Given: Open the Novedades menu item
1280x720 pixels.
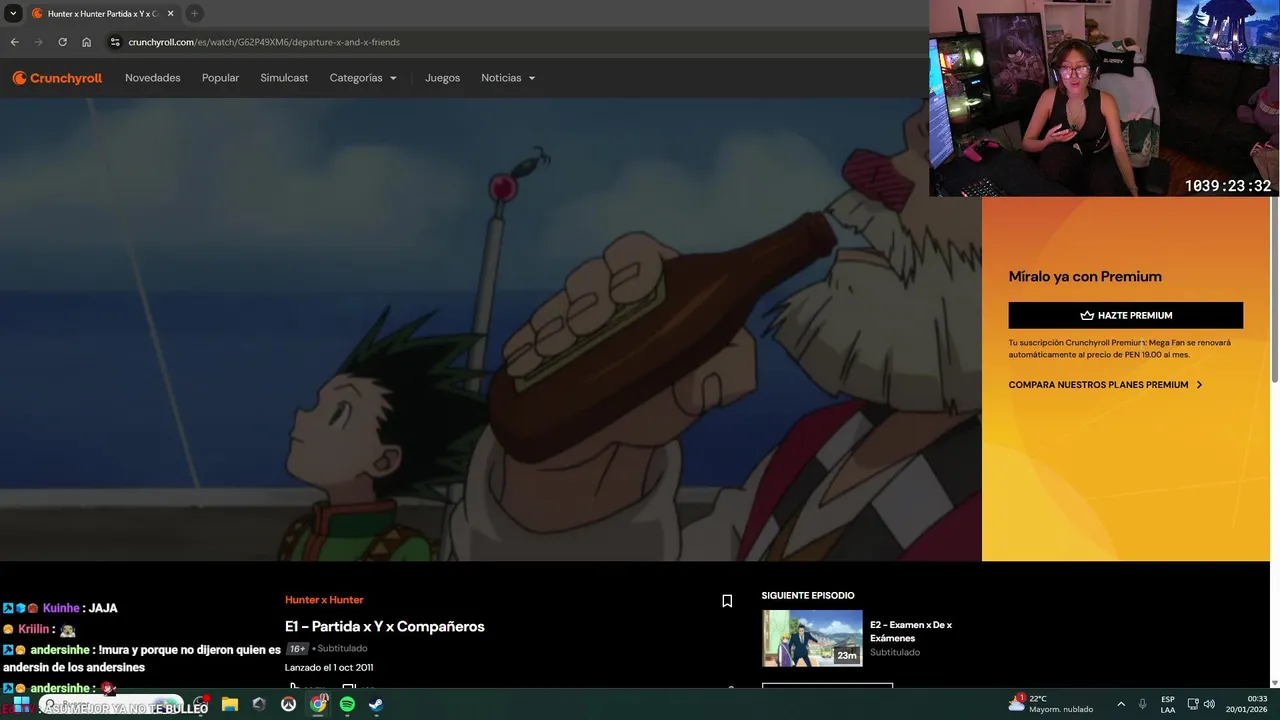Looking at the screenshot, I should [153, 78].
